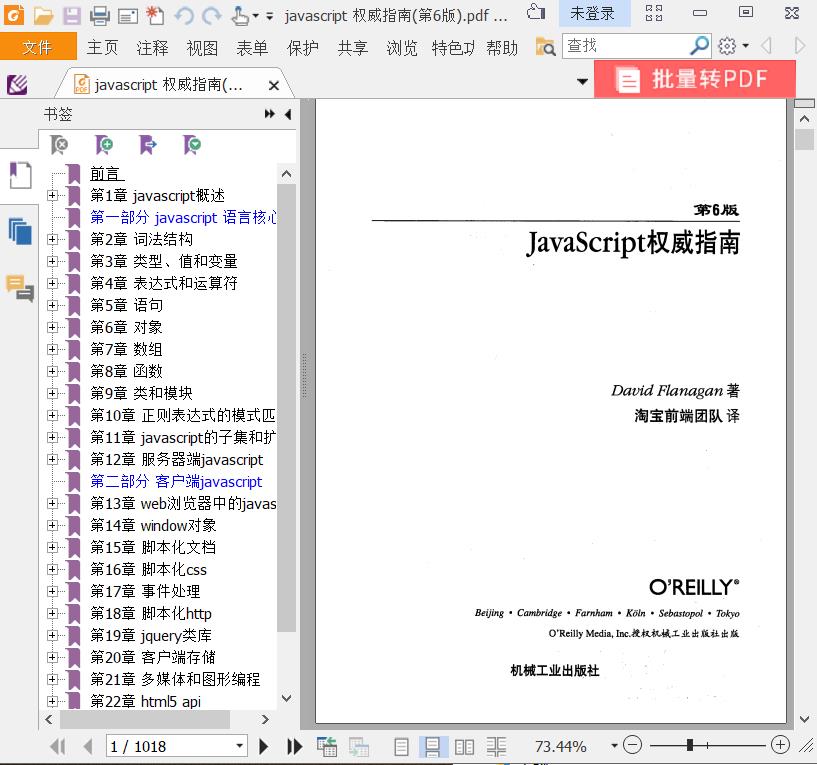Set bookmark destination with the arrow flag icon
The width and height of the screenshot is (817, 765).
point(148,145)
